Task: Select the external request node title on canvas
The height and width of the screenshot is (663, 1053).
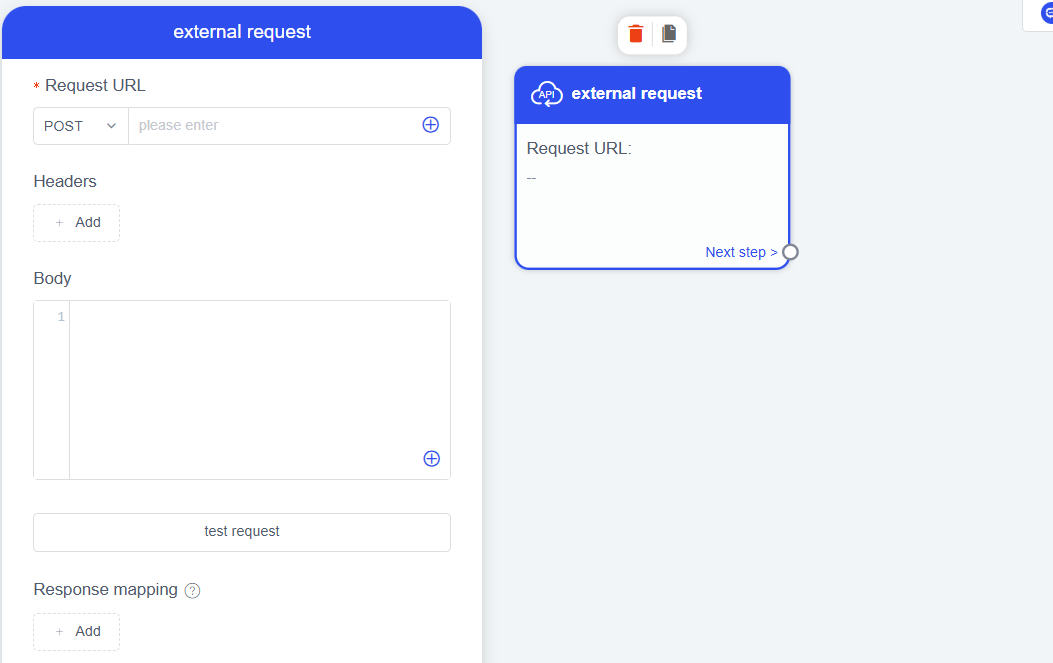Action: click(x=637, y=94)
